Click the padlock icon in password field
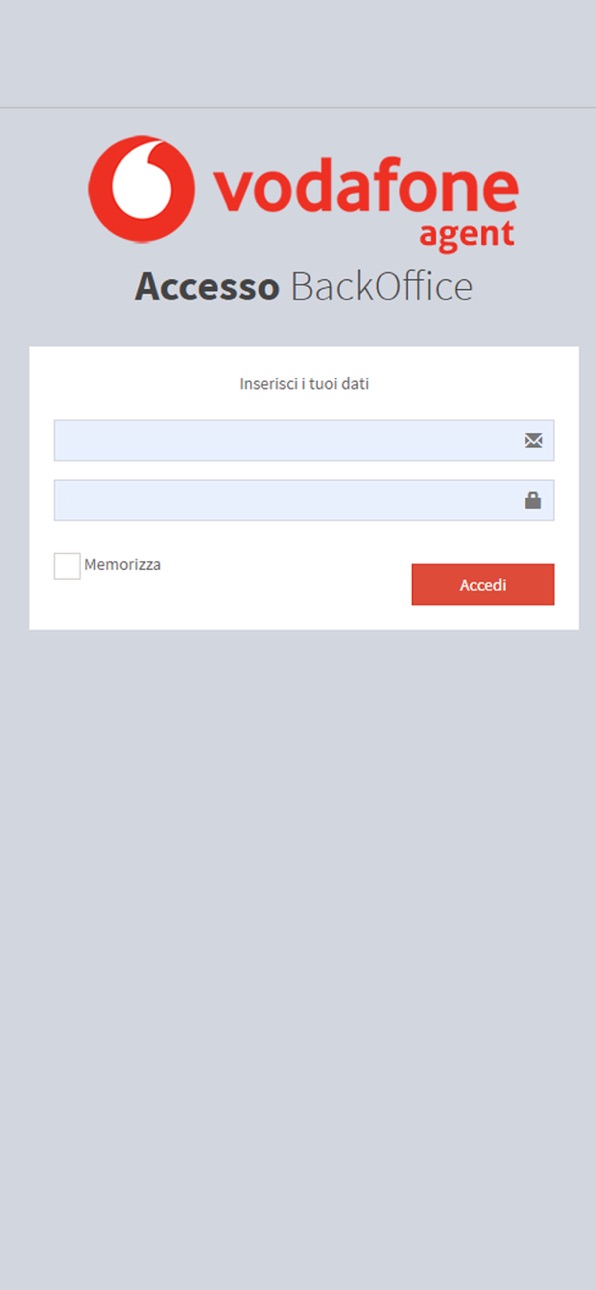The width and height of the screenshot is (596, 1290). pos(533,500)
